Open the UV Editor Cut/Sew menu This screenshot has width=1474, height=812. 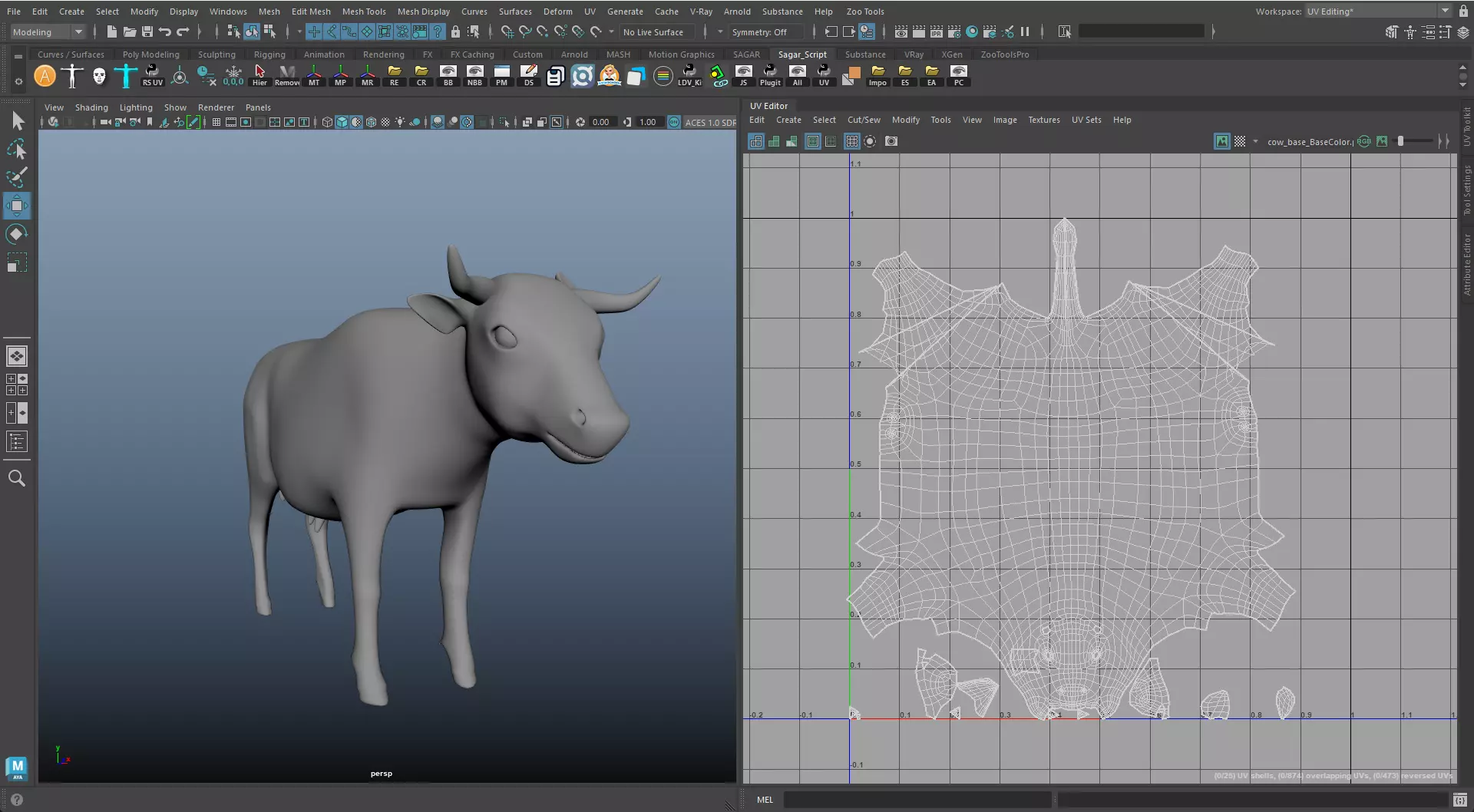tap(864, 120)
